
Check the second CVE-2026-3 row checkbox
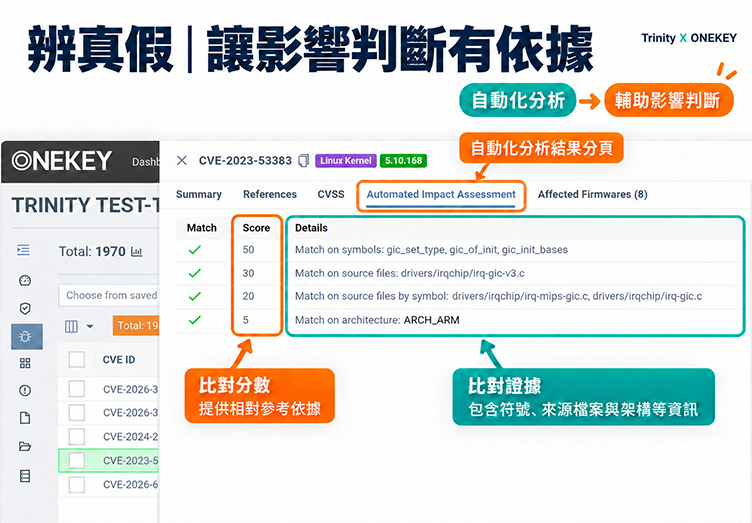(x=77, y=412)
